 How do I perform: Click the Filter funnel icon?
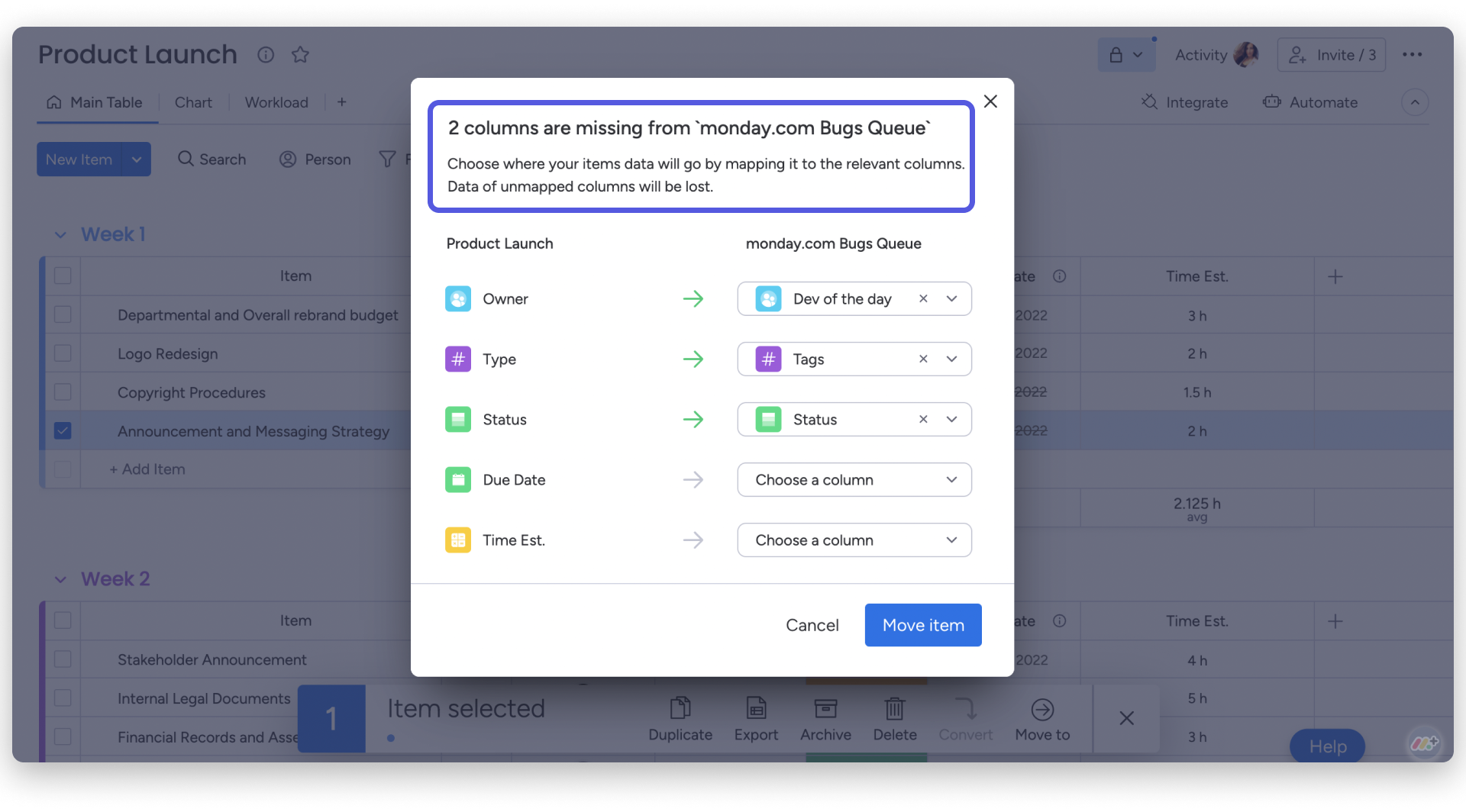388,159
